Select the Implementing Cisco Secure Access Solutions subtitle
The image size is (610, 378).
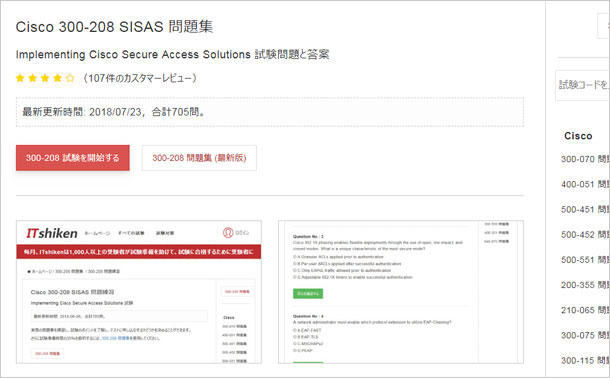click(x=172, y=54)
